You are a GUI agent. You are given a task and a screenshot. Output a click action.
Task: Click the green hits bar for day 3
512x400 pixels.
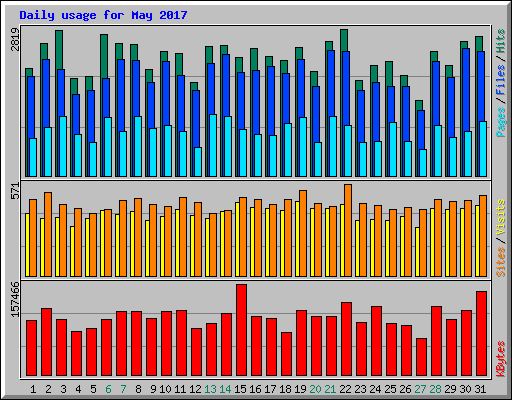(x=59, y=50)
